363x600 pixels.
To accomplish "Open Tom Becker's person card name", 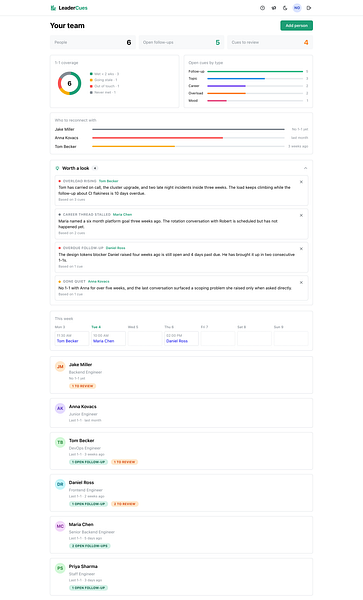I will (81, 440).
